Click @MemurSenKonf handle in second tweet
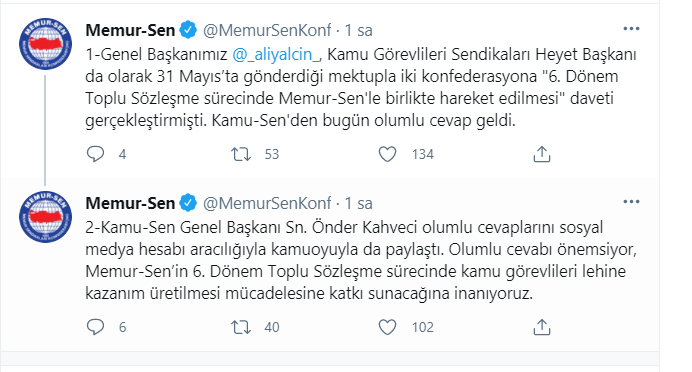692x372 pixels. pos(267,203)
